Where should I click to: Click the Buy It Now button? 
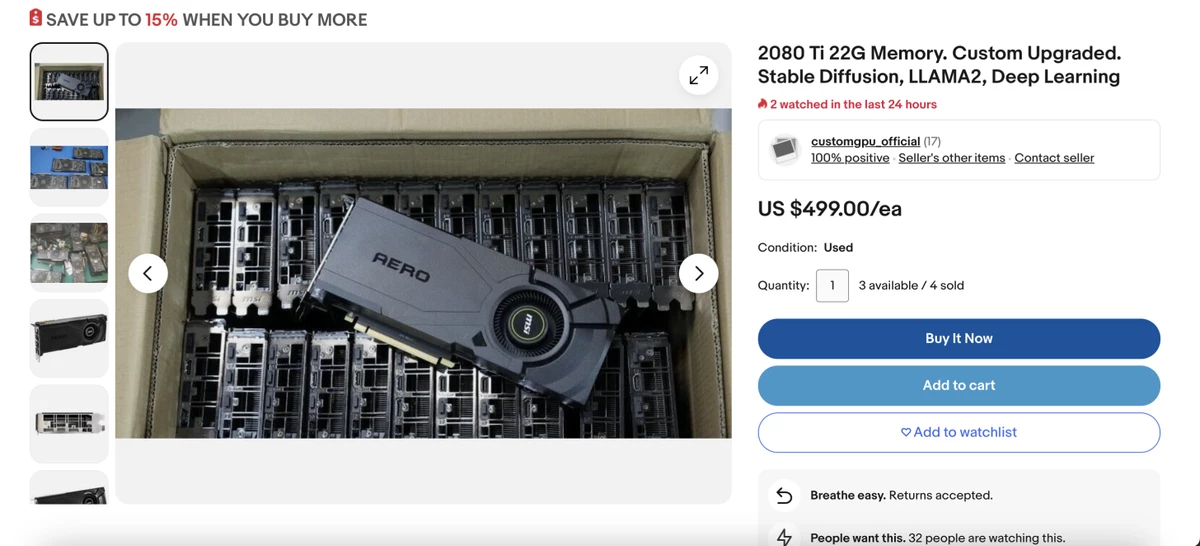coord(959,338)
